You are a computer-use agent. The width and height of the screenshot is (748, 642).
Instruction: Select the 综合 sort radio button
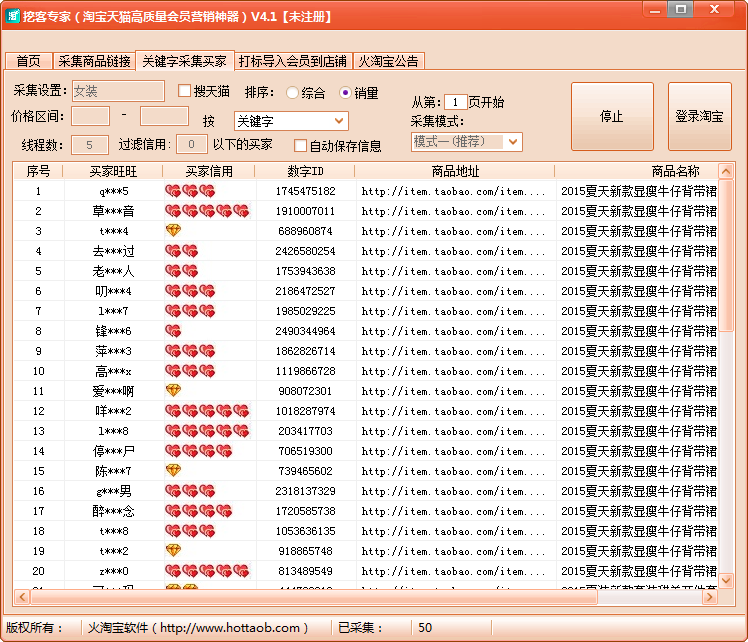coord(292,93)
